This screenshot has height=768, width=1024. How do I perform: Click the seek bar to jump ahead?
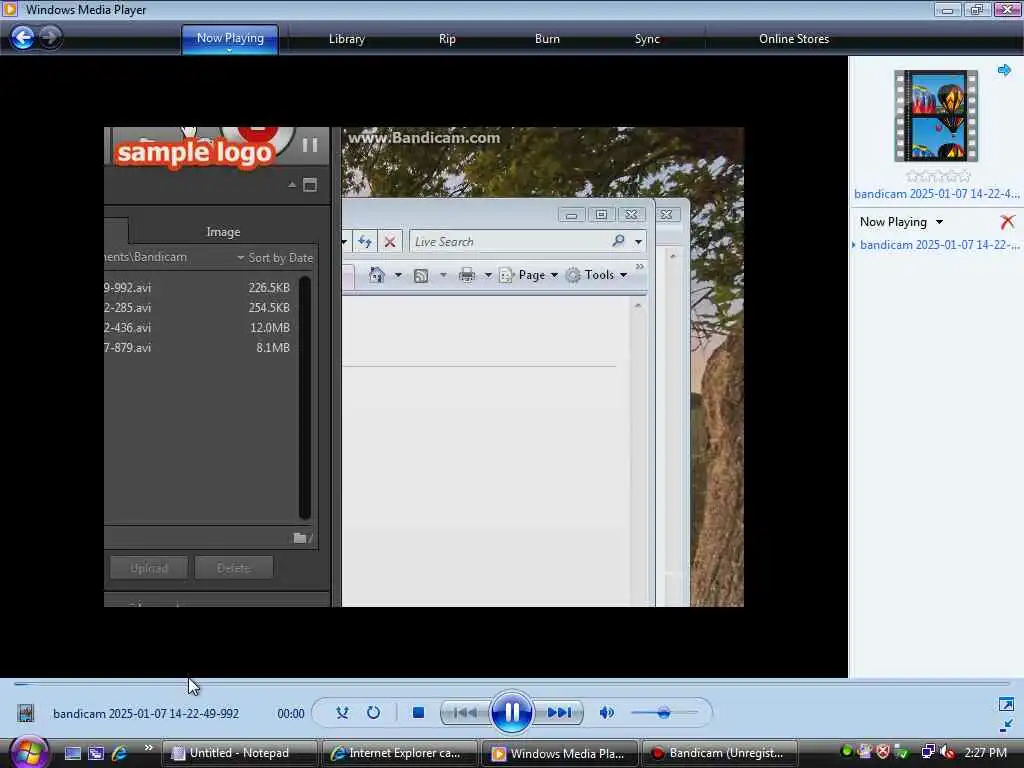pos(511,684)
